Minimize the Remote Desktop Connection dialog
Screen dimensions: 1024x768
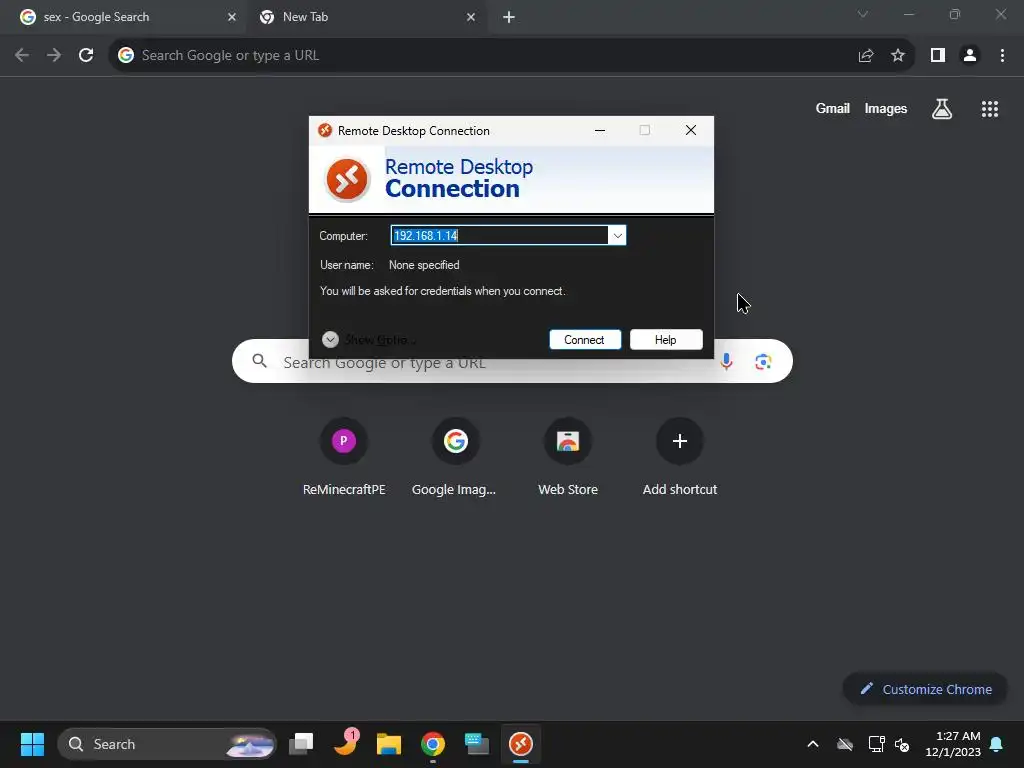tap(600, 130)
